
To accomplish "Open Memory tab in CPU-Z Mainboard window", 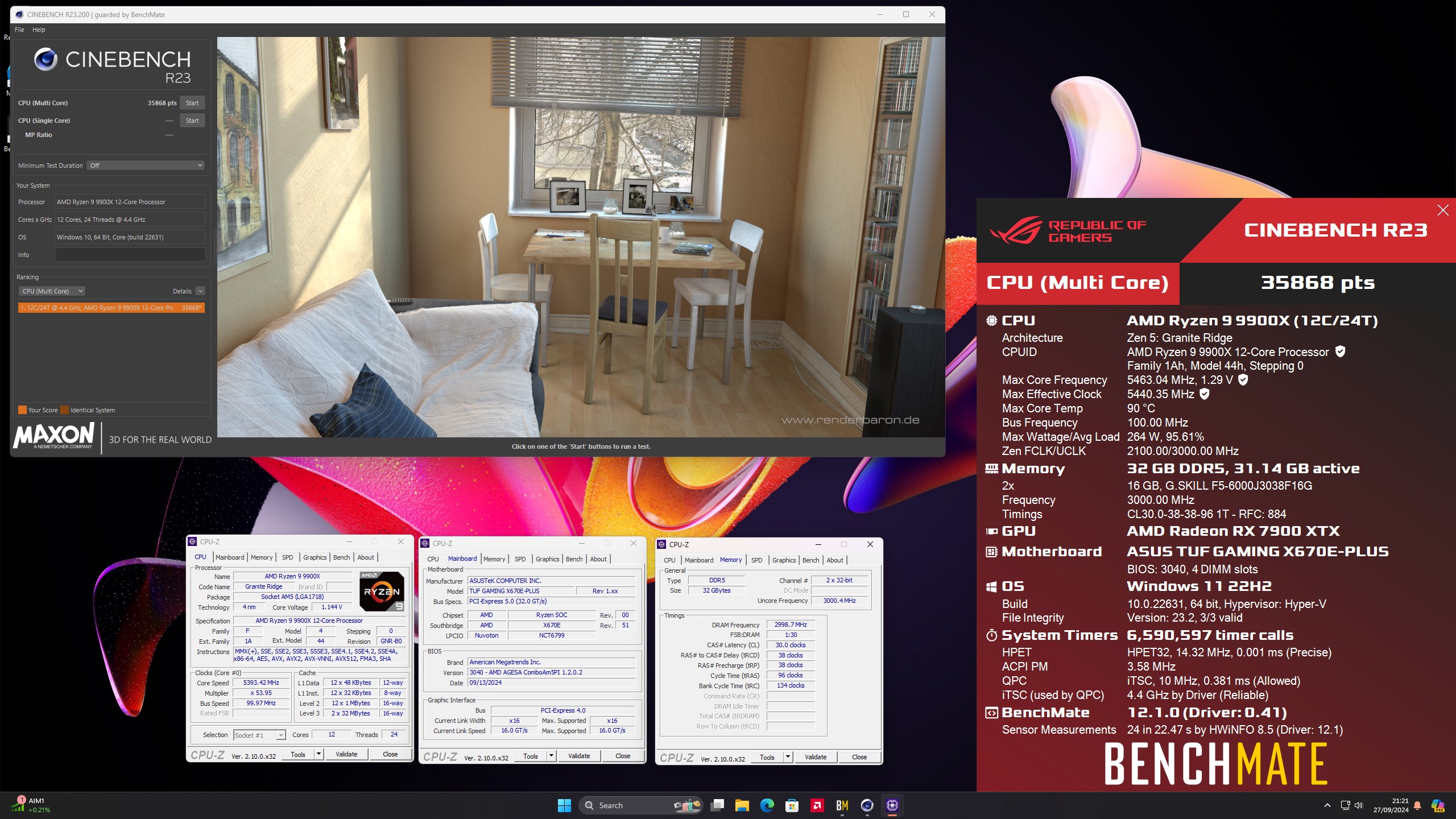I will click(x=494, y=559).
